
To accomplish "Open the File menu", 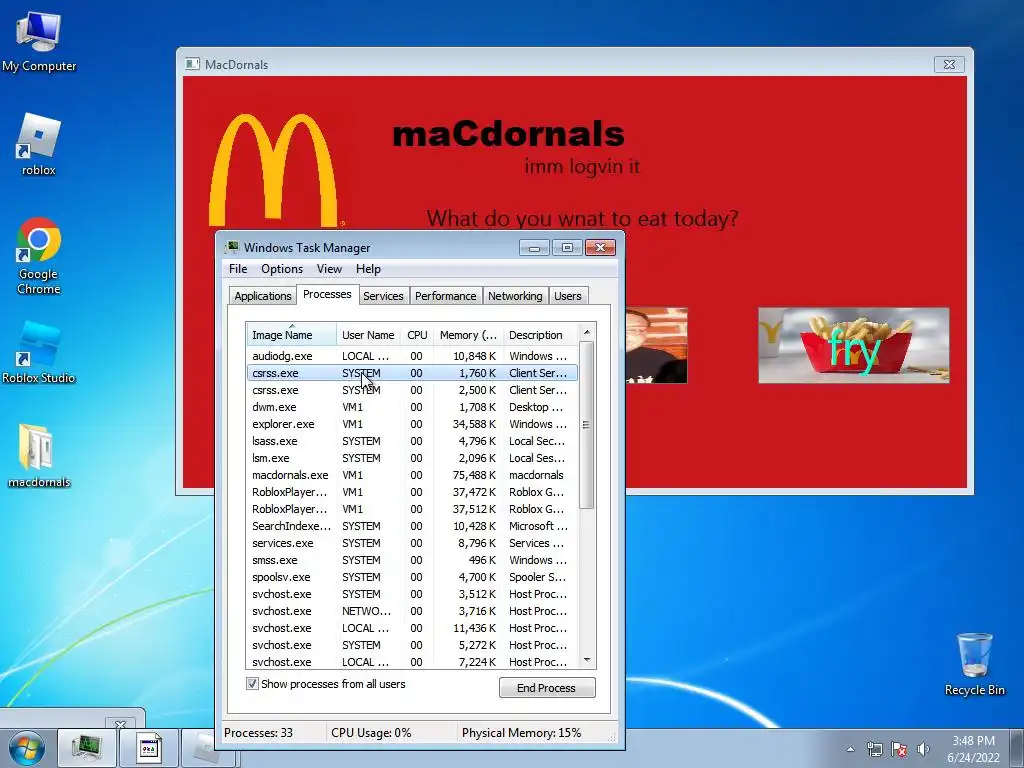I will (x=238, y=269).
